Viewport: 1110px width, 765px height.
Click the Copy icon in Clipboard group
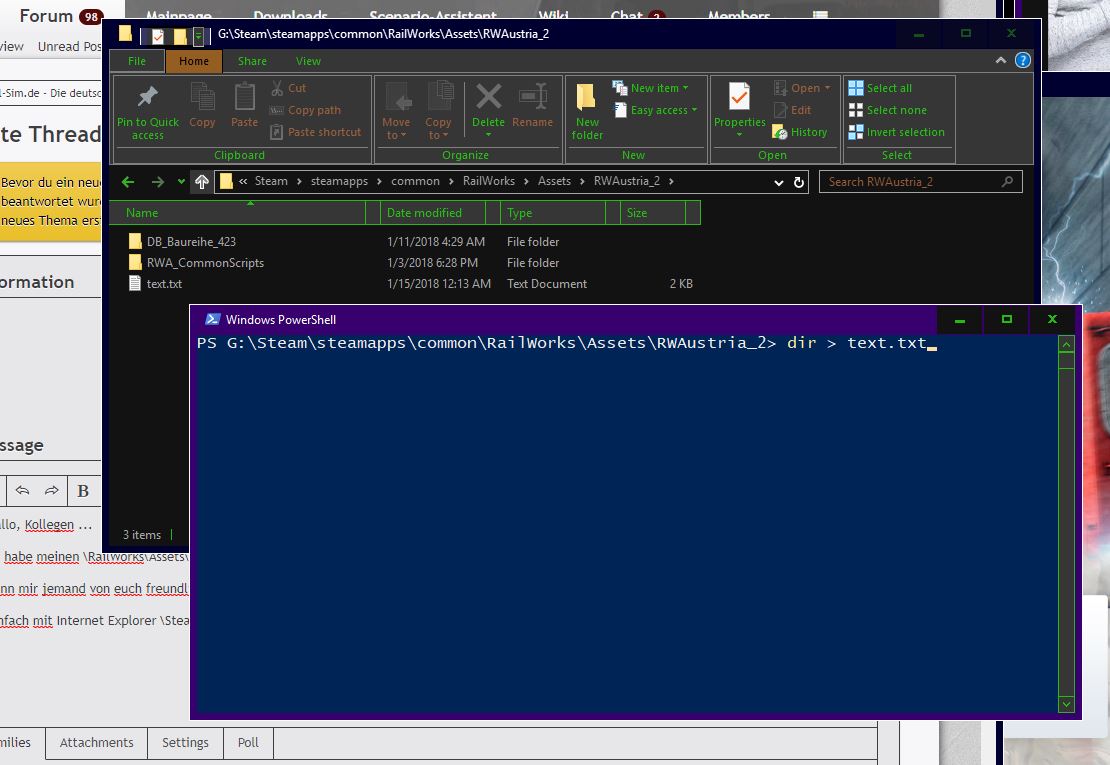pos(202,97)
